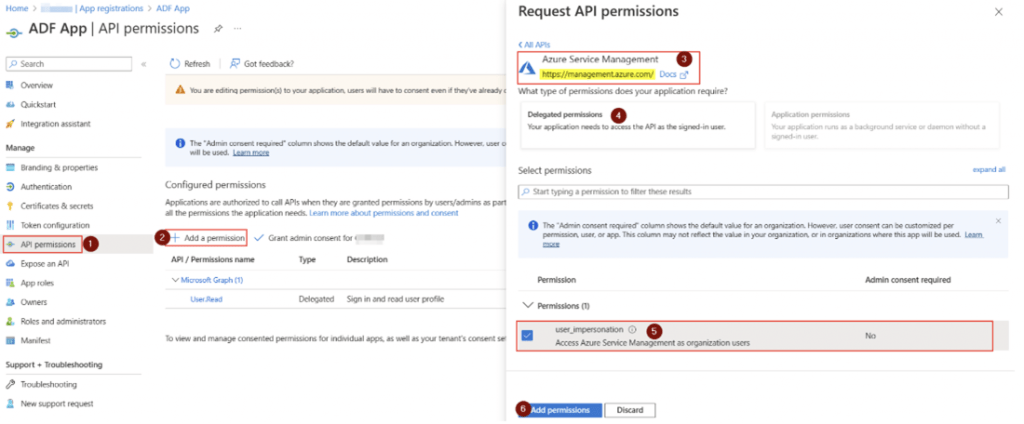Open the Overview sidebar item
The width and height of the screenshot is (1024, 424).
pyautogui.click(x=37, y=86)
